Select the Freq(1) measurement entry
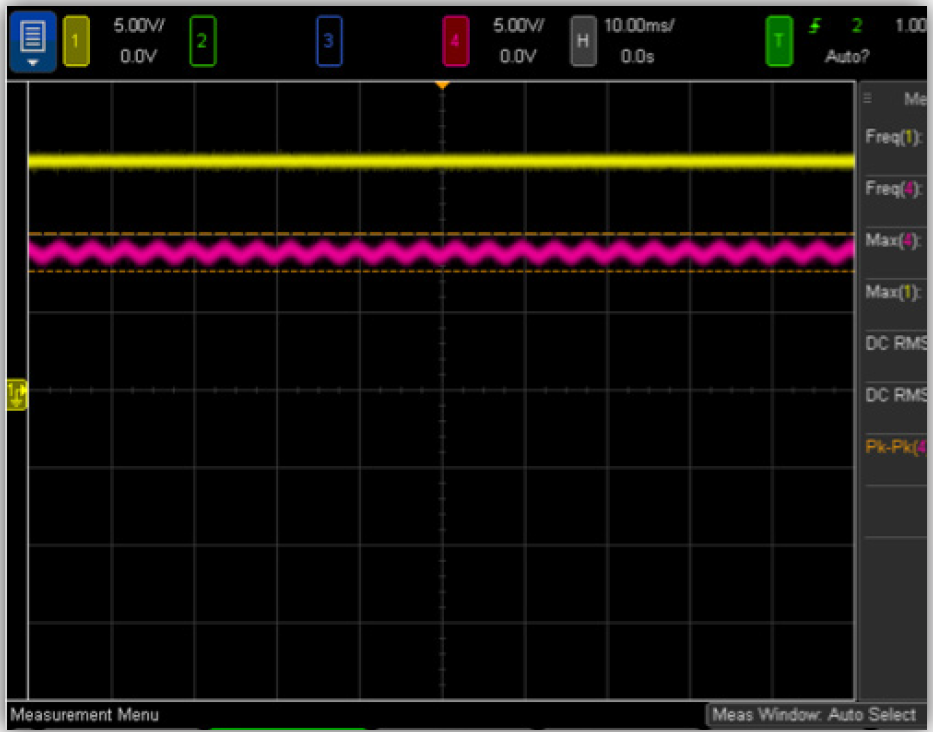 pyautogui.click(x=893, y=137)
